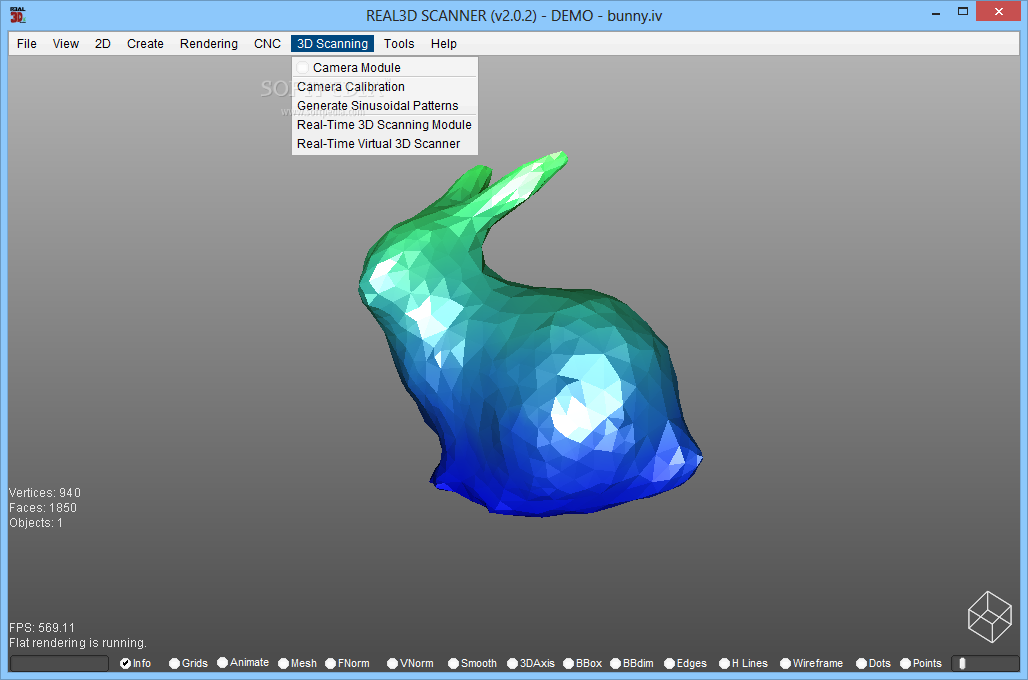Open the View menu
The height and width of the screenshot is (680, 1028).
(x=66, y=44)
